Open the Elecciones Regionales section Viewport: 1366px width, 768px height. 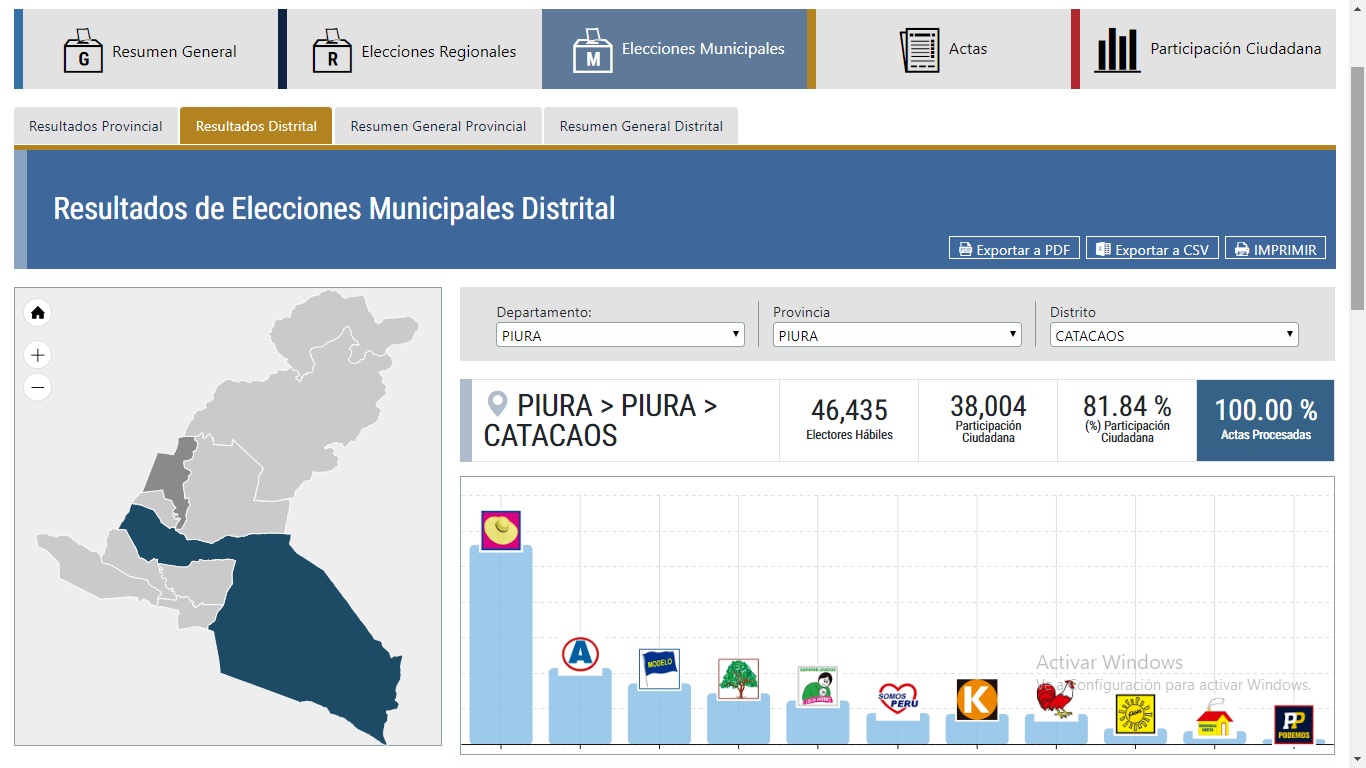(x=415, y=49)
